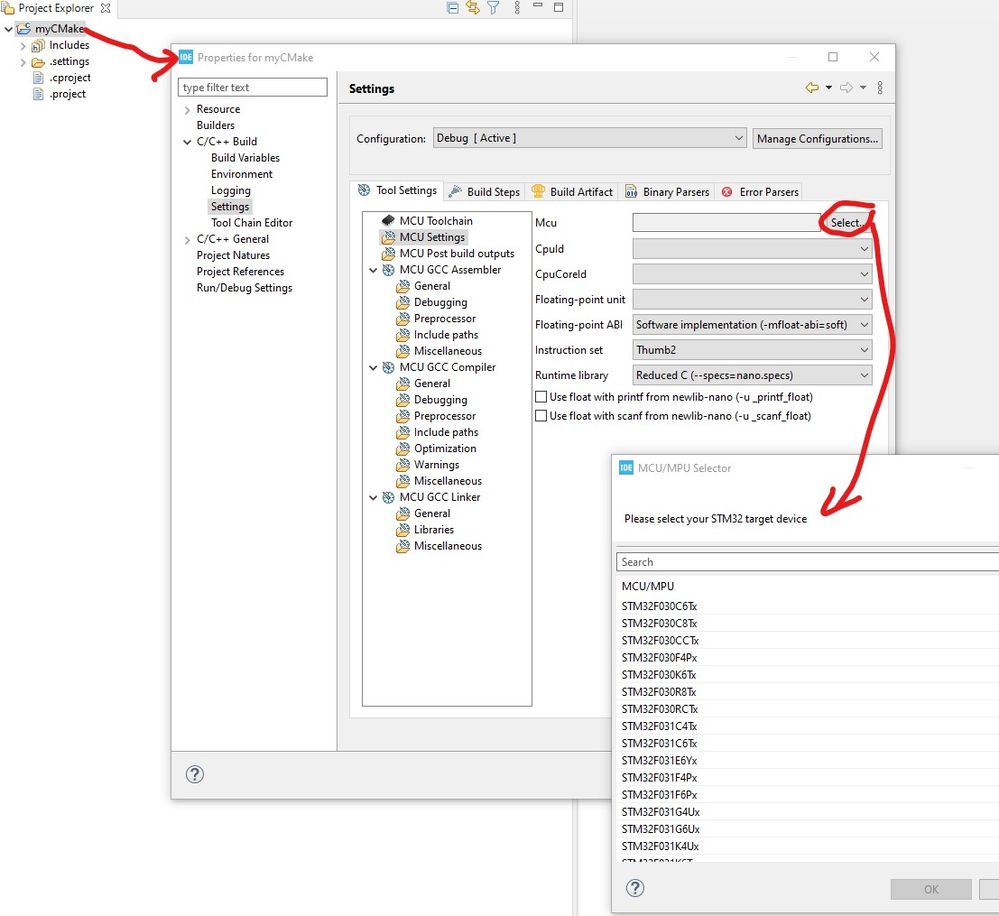This screenshot has width=999, height=916.
Task: Click Collapse All icon in Project Explorer
Action: click(x=452, y=8)
